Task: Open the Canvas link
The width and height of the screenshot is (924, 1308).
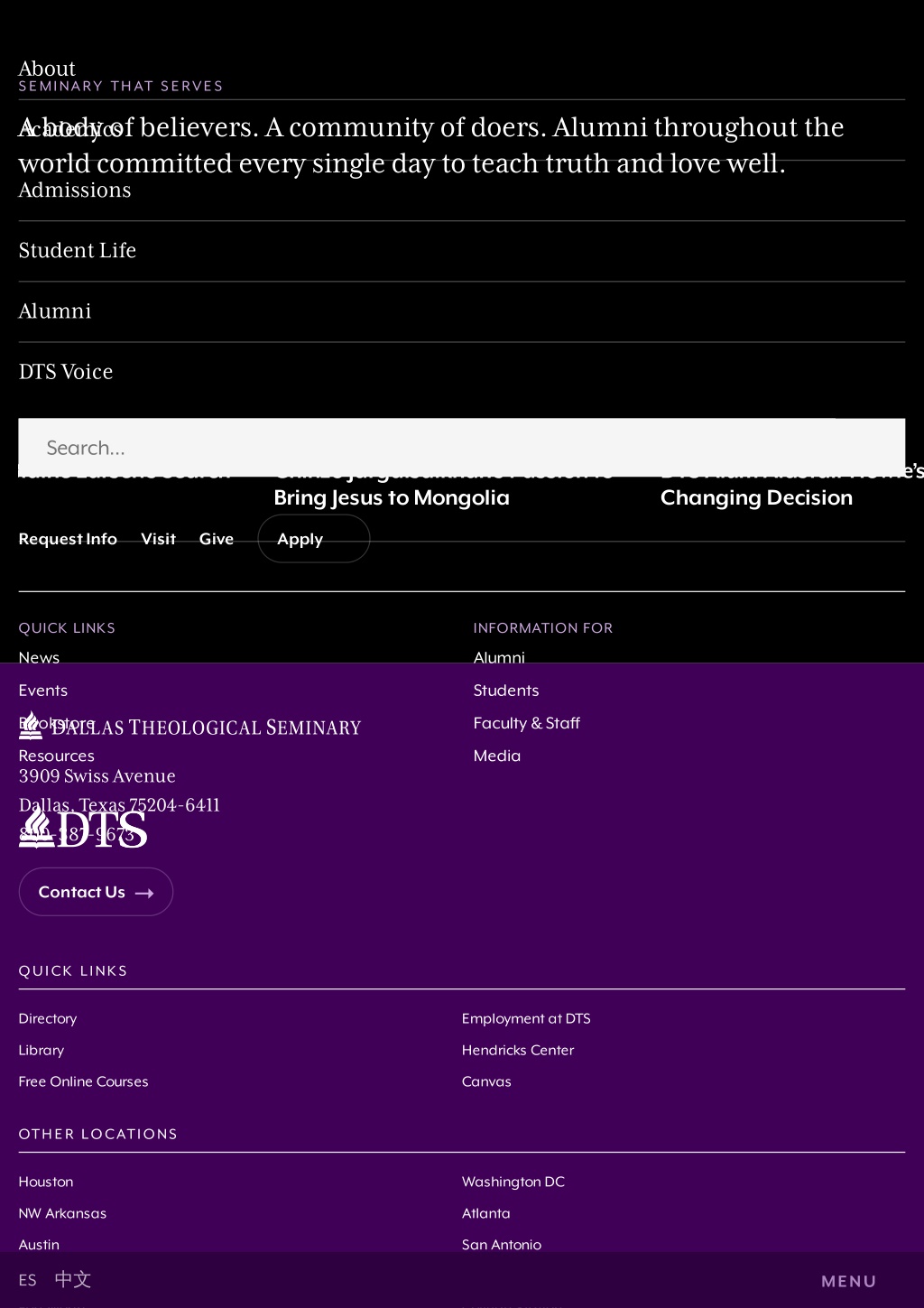Action: point(486,1081)
